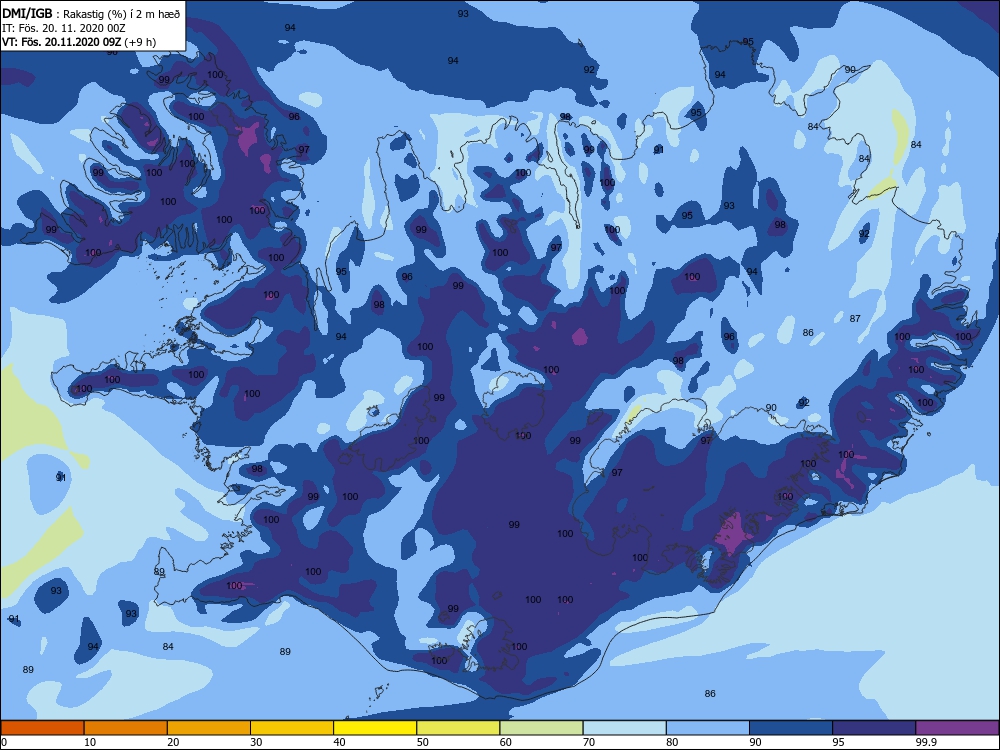Select the amber 30–40 legend swatch
Image resolution: width=1000 pixels, height=750 pixels.
click(292, 728)
